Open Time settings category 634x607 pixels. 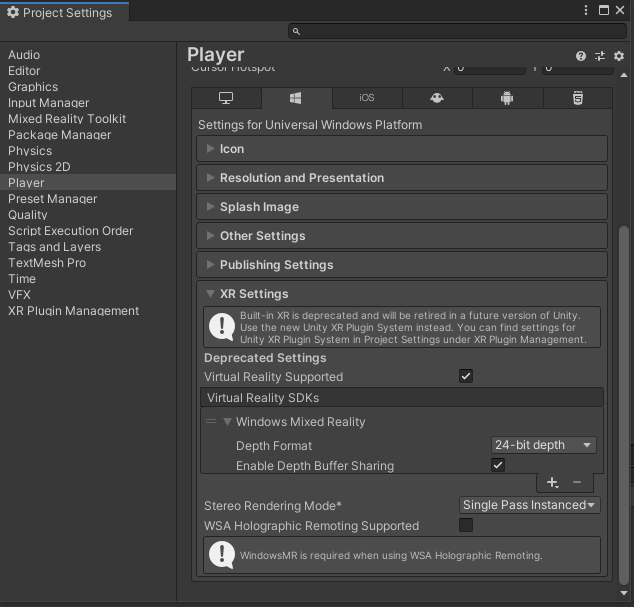(88, 279)
